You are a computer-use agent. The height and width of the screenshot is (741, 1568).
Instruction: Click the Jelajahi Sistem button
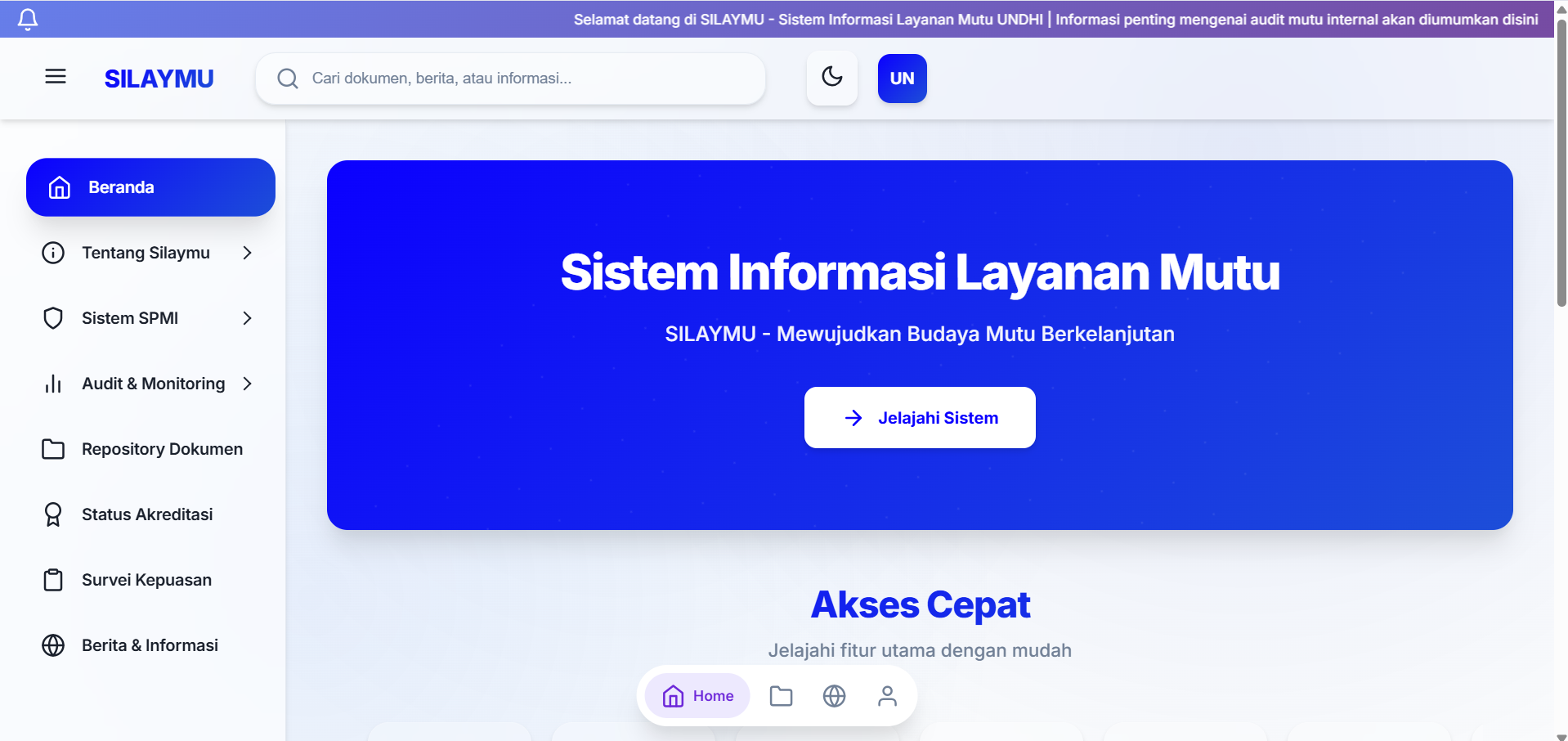(919, 417)
